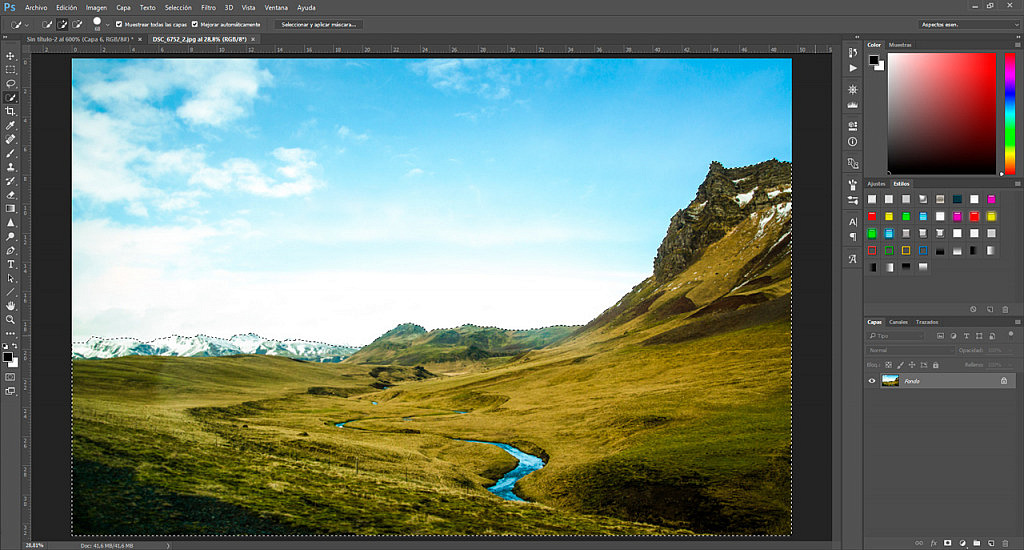Click 'Seleccionar y aplicar máscara...' button

318,24
